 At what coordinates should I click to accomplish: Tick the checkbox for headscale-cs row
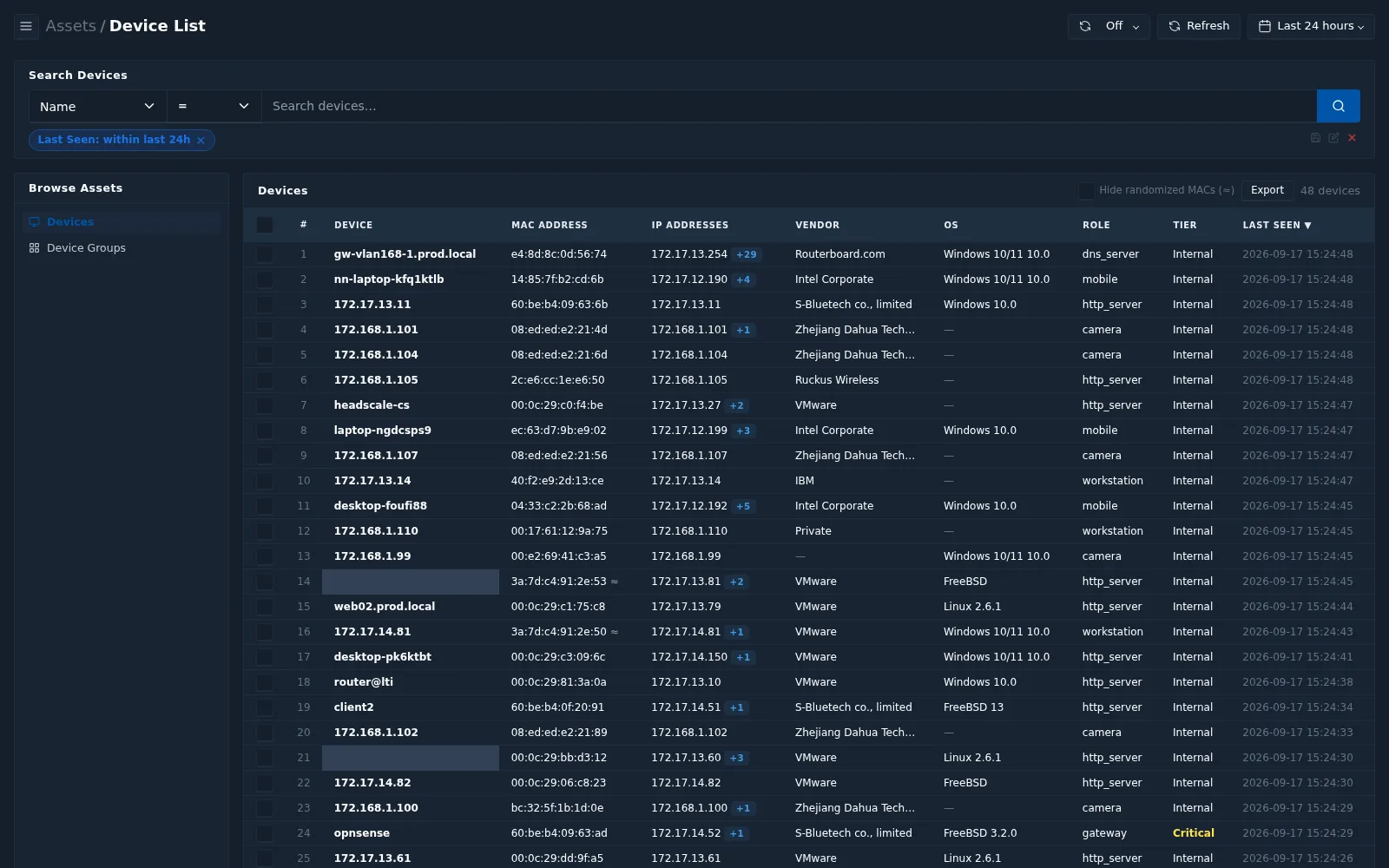pos(265,405)
